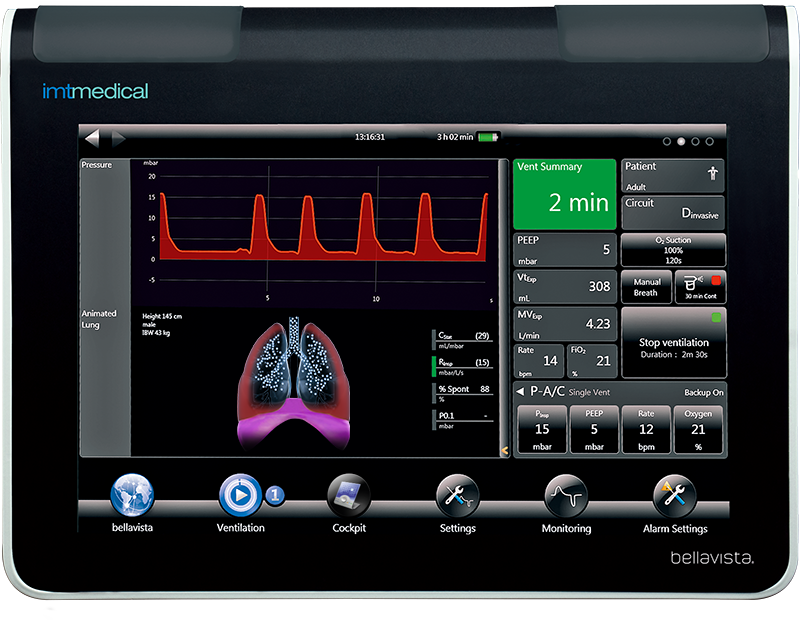
Task: Open the Patient Adult selector
Action: [672, 175]
